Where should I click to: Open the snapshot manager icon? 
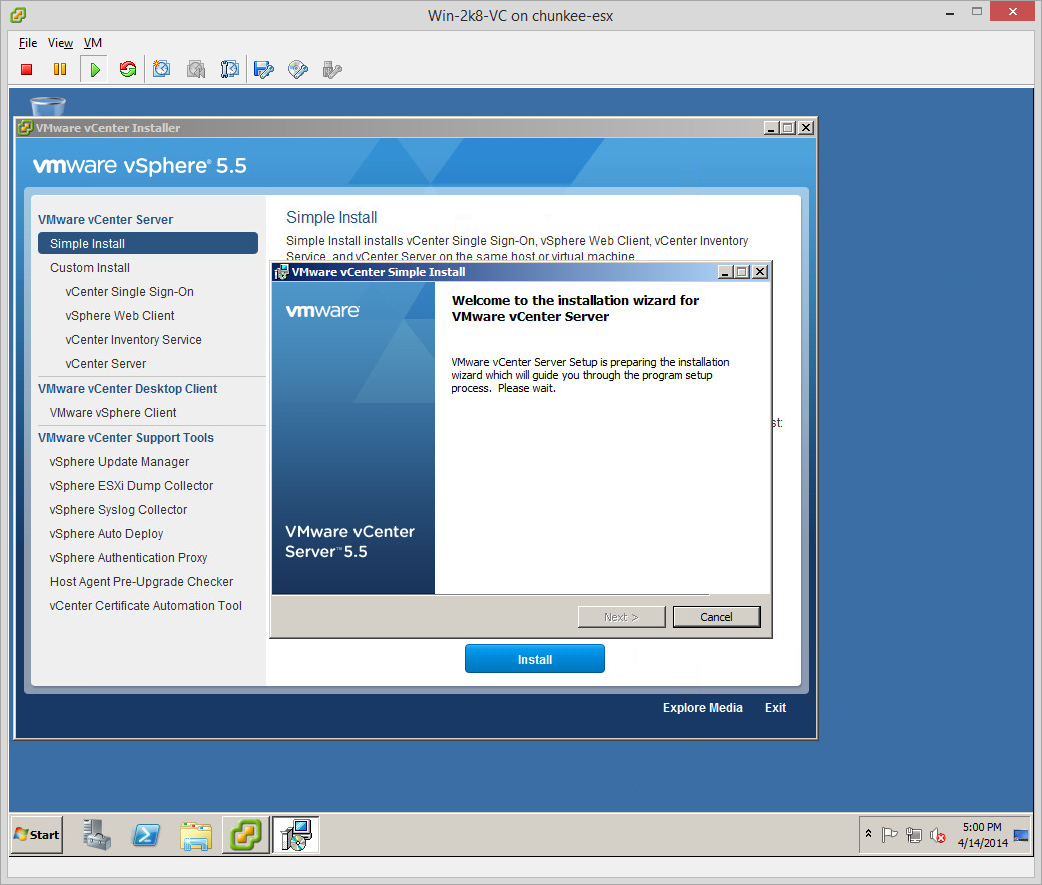point(230,69)
